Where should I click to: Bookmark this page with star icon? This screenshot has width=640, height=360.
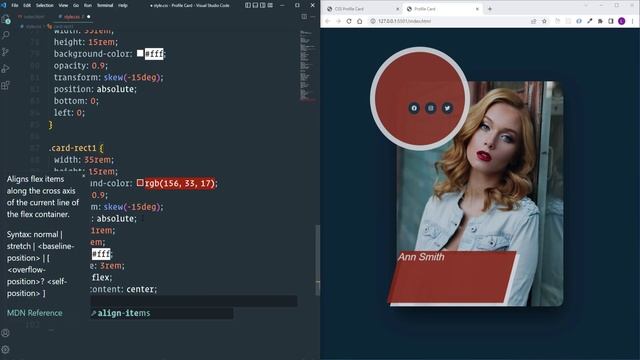(x=544, y=21)
